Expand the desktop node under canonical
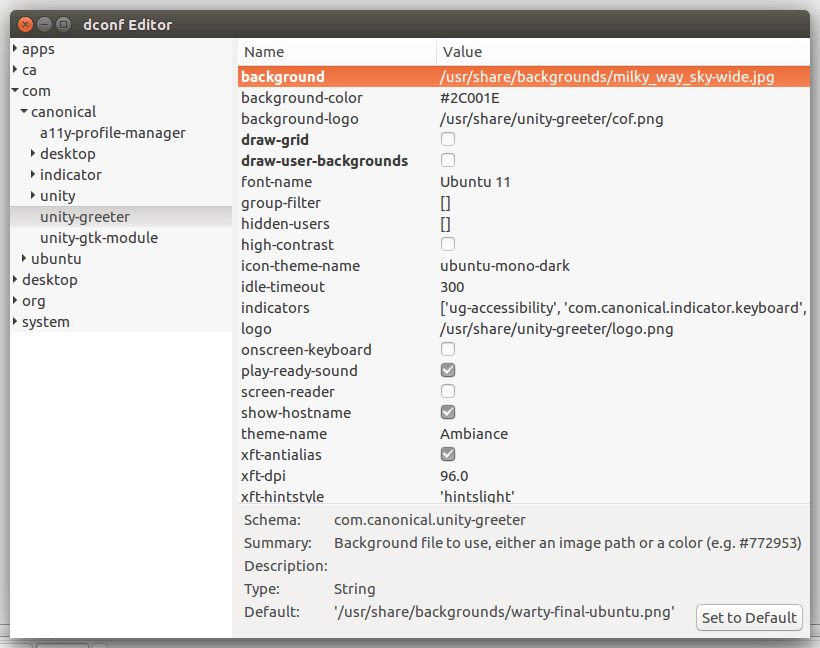The height and width of the screenshot is (648, 820). coord(33,153)
